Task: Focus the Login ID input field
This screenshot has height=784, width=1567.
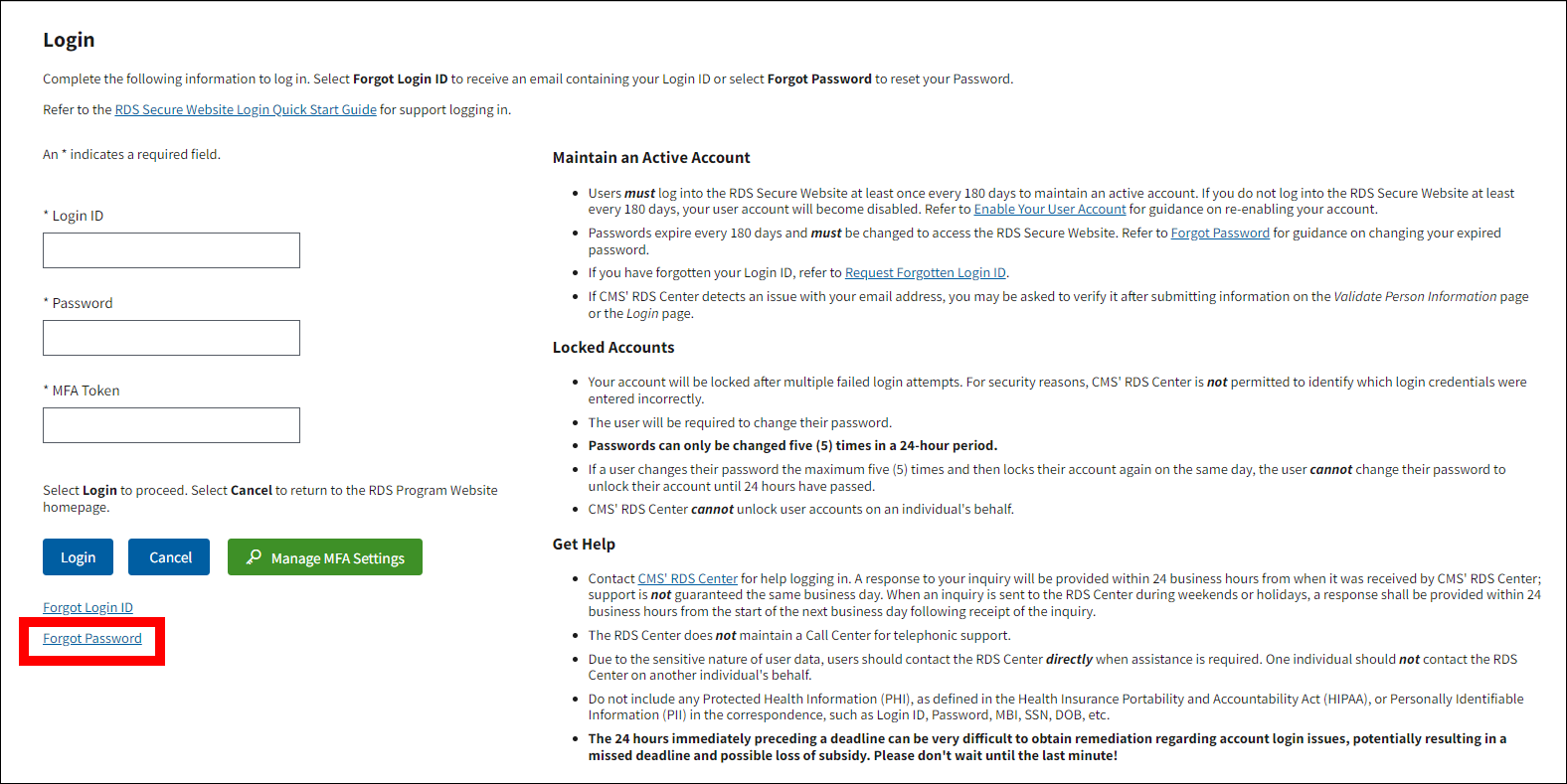Action: [x=171, y=250]
